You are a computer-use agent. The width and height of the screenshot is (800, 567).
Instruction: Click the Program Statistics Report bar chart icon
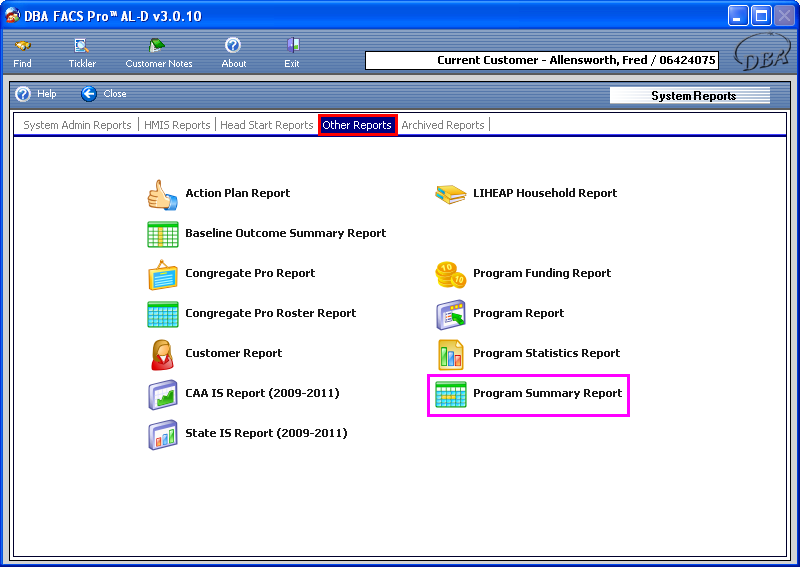coord(450,354)
